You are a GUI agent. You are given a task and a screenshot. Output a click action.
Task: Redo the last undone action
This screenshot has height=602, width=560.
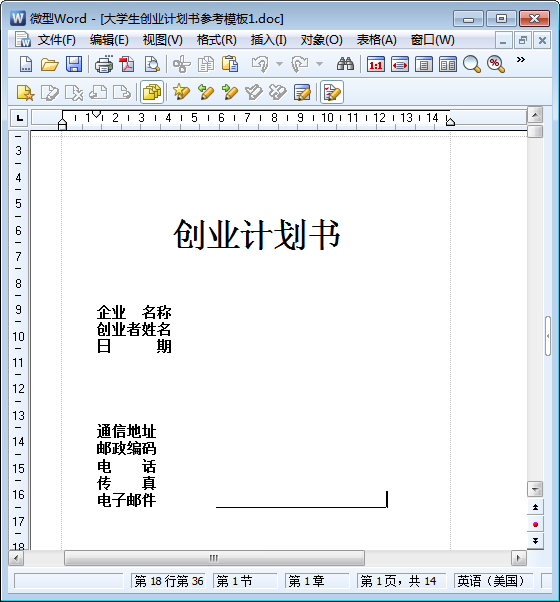click(x=300, y=64)
